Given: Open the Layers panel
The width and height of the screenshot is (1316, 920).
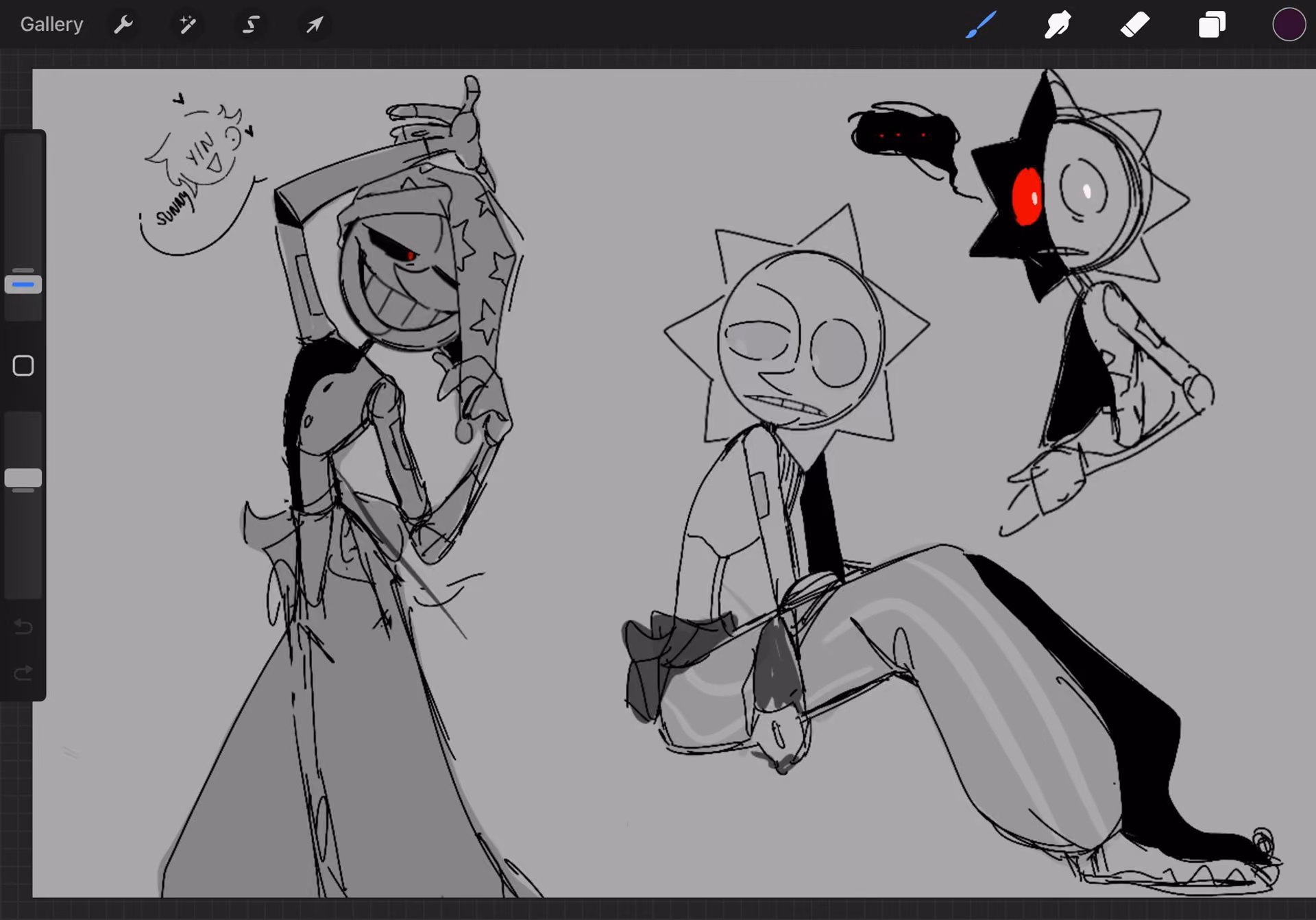Looking at the screenshot, I should [x=1212, y=25].
